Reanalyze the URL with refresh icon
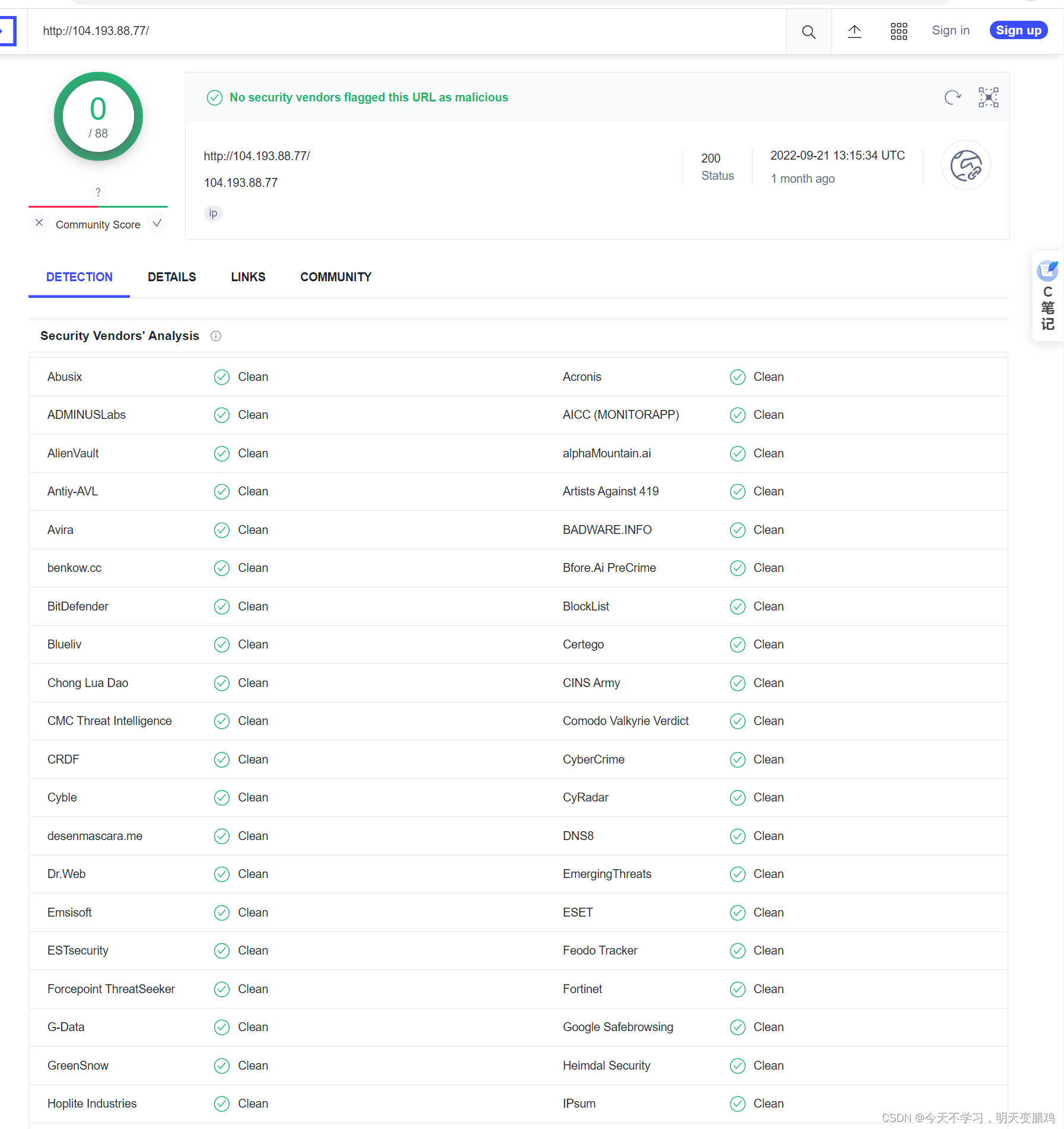The height and width of the screenshot is (1129, 1064). [952, 97]
